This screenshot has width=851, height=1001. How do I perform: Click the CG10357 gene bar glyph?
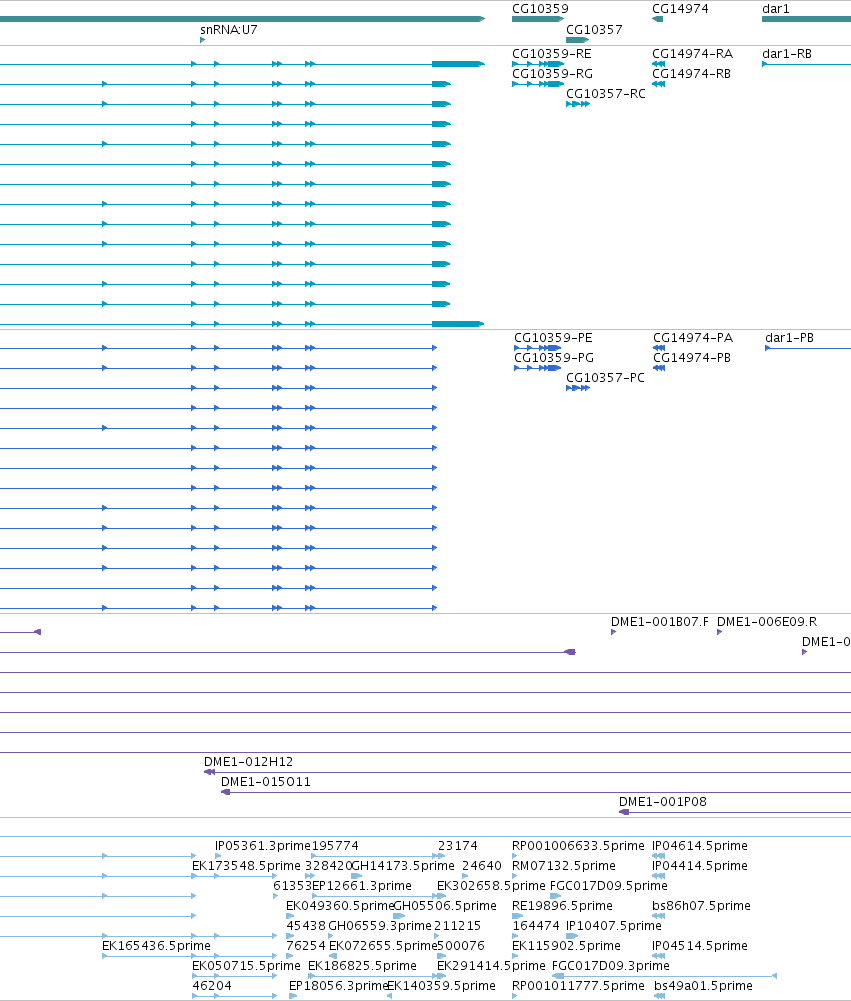577,40
